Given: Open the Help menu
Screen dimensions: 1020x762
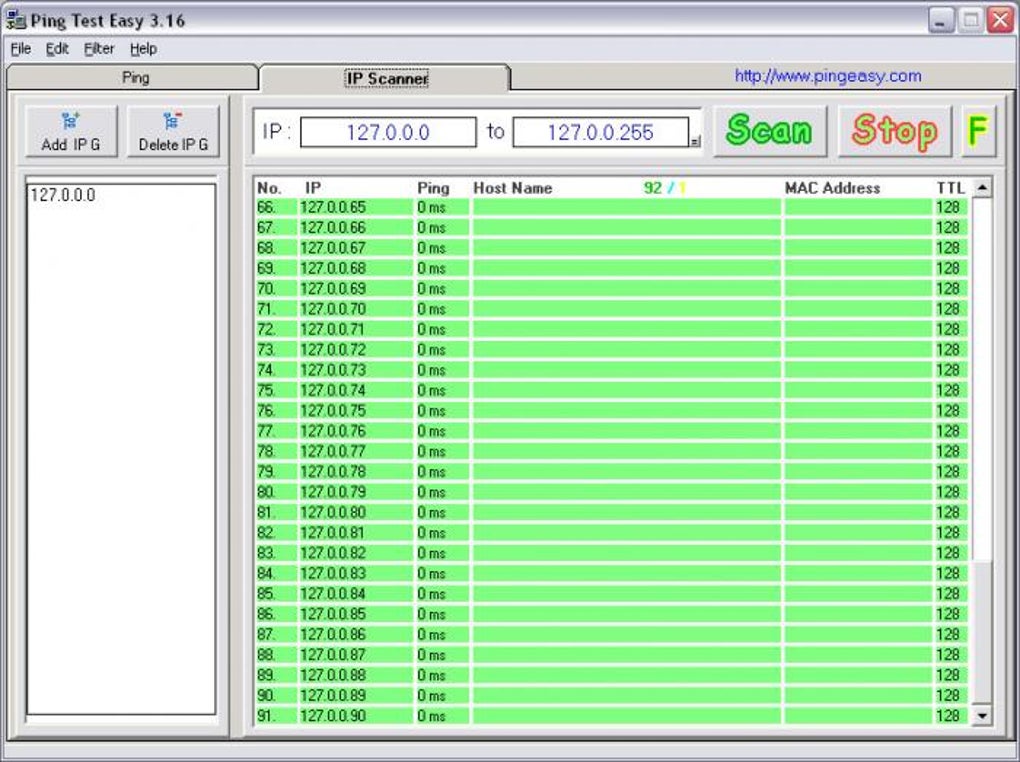Looking at the screenshot, I should tap(143, 49).
